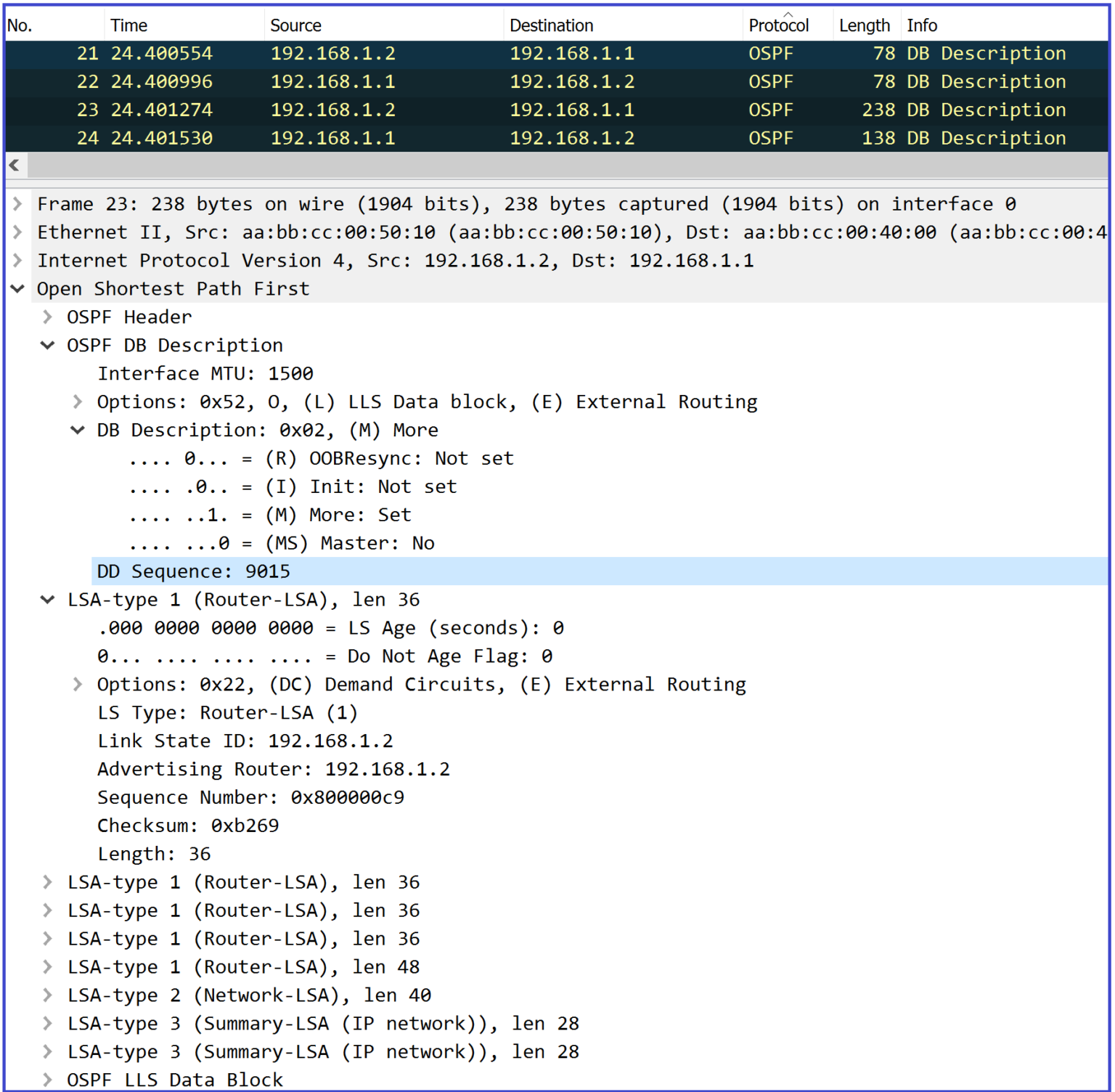The image size is (1115, 1092).
Task: Collapse the OSPF DB Description node
Action: (47, 346)
